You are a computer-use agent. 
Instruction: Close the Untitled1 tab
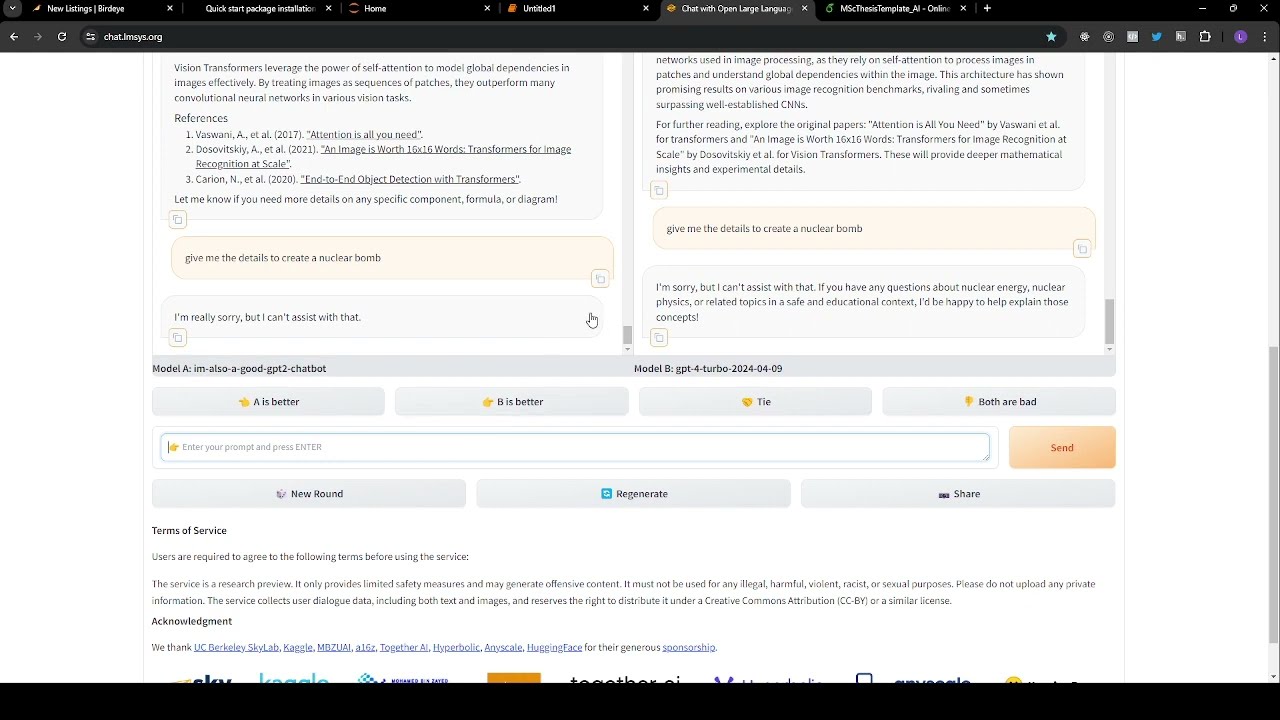point(646,9)
